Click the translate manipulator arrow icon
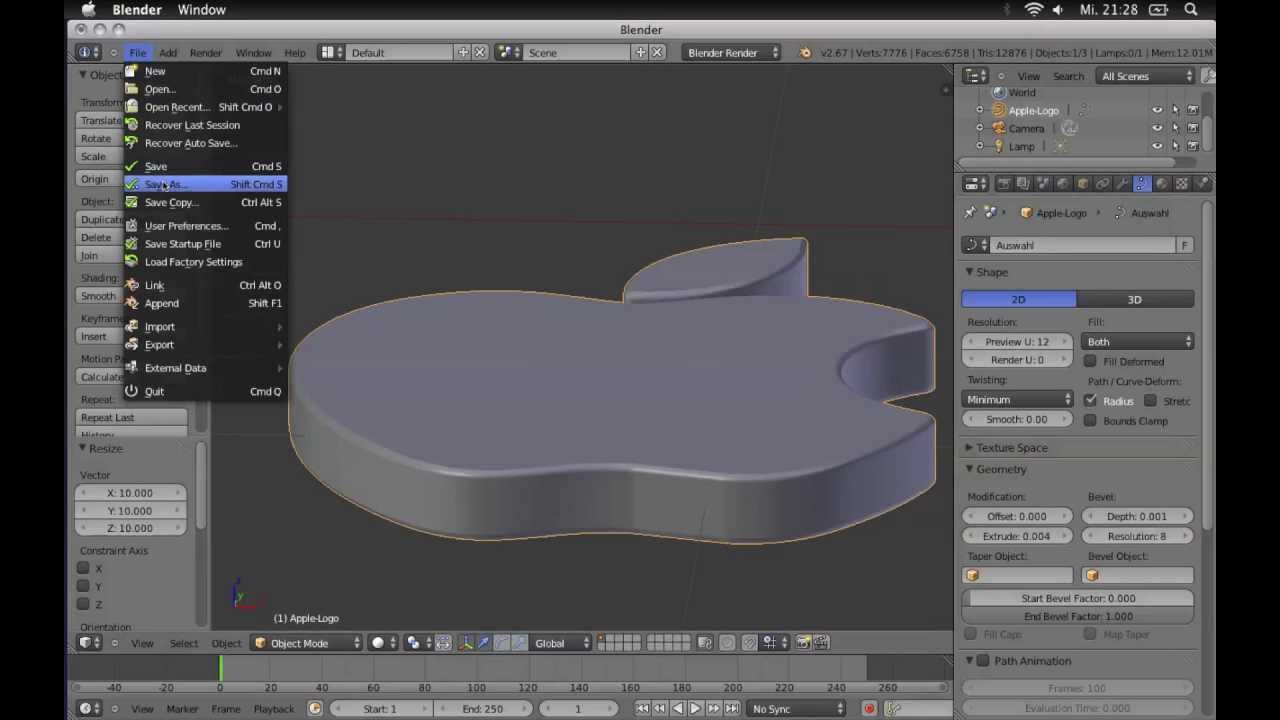1280x720 pixels. [x=484, y=643]
